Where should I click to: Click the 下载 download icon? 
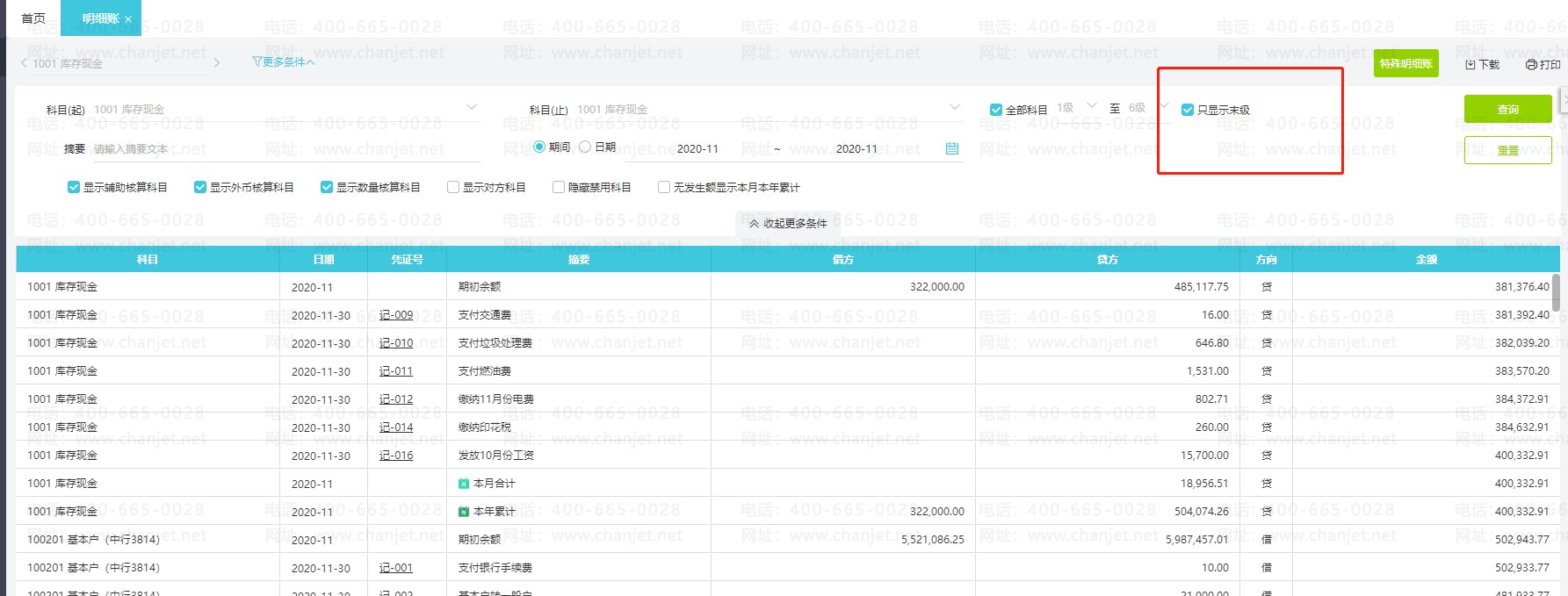(x=1470, y=65)
